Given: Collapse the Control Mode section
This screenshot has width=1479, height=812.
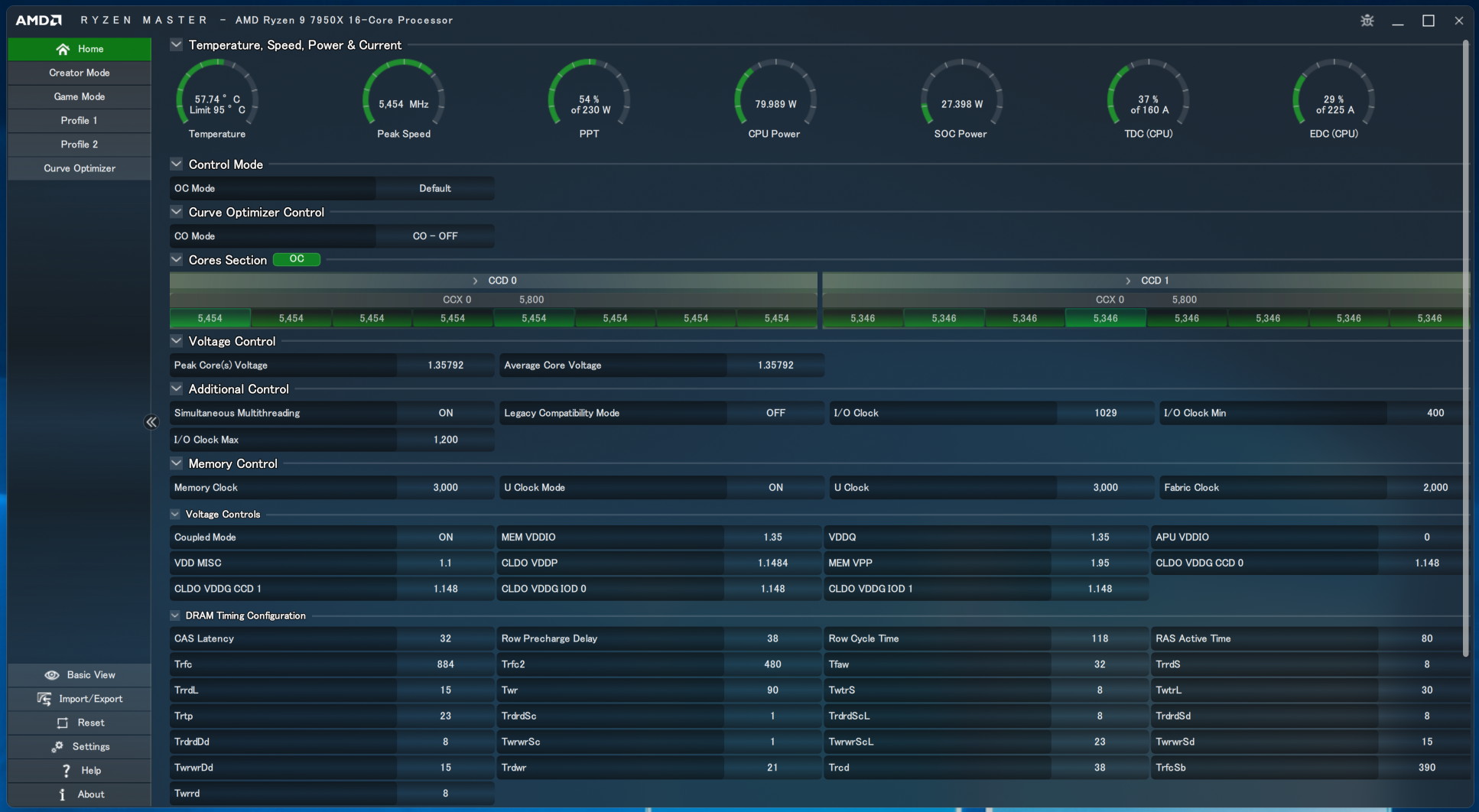Looking at the screenshot, I should [177, 164].
